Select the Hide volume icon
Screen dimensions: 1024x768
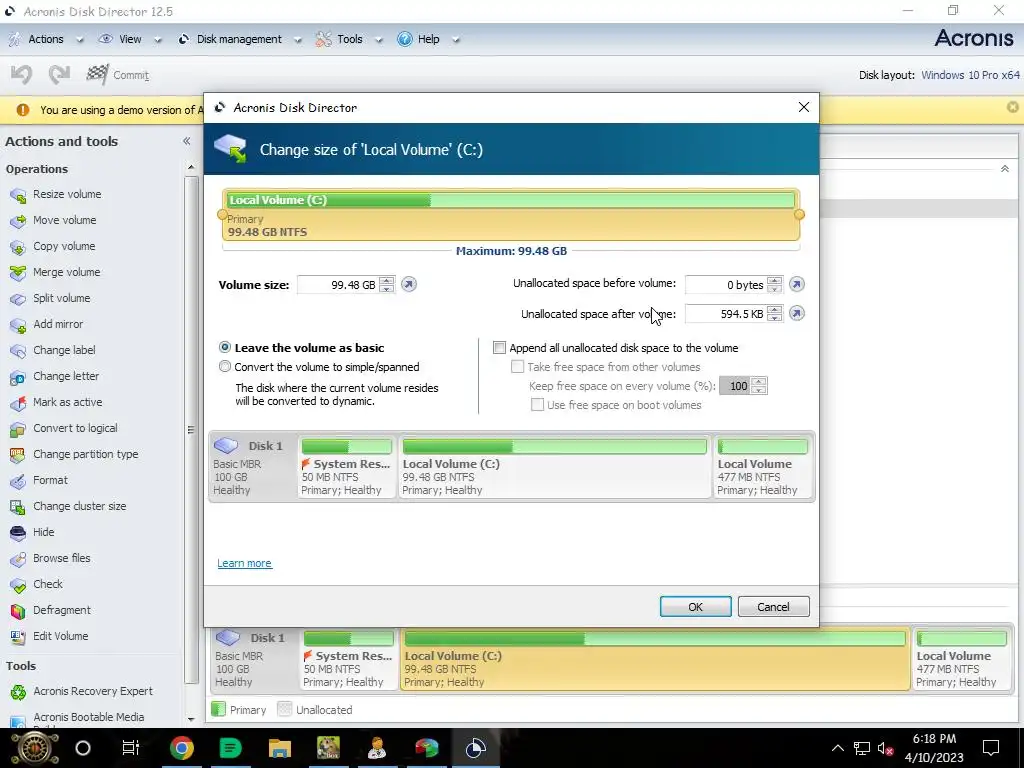click(18, 533)
